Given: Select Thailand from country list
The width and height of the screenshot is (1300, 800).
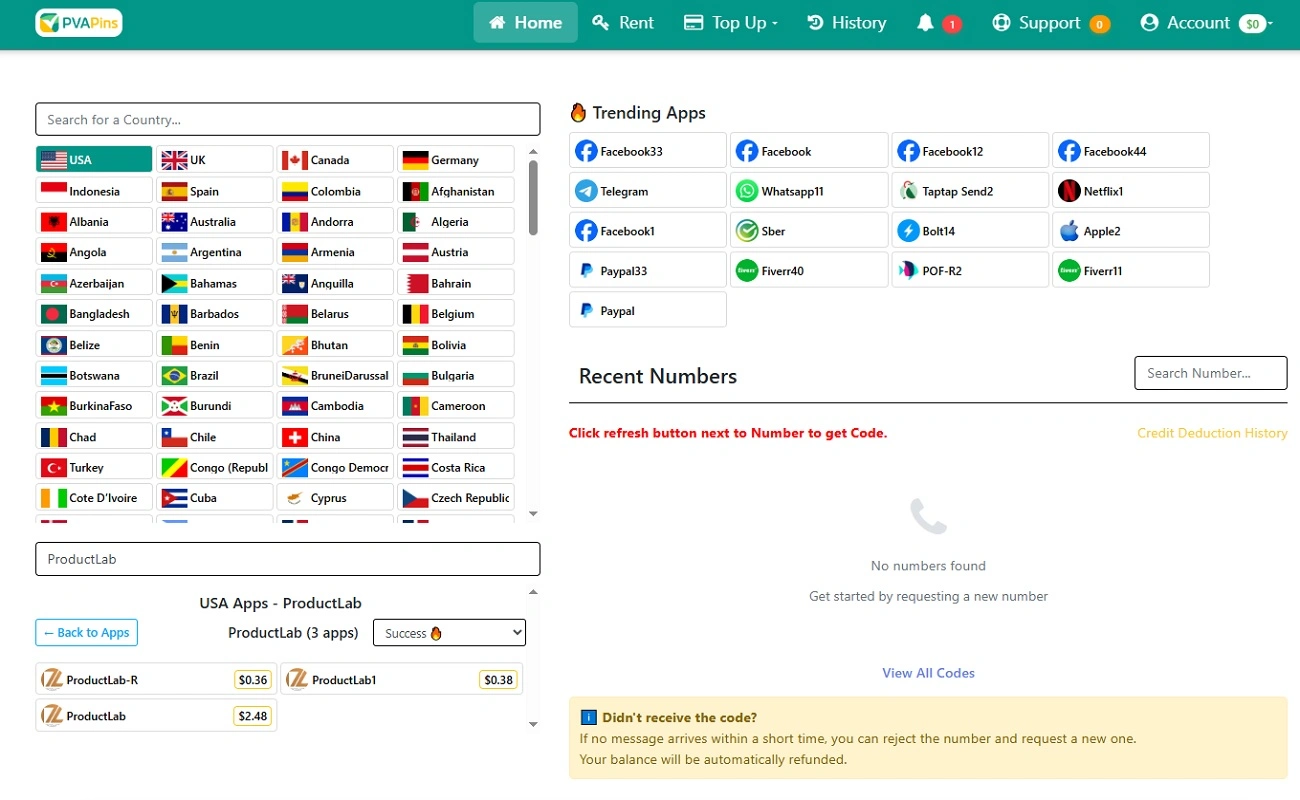Looking at the screenshot, I should click(456, 437).
